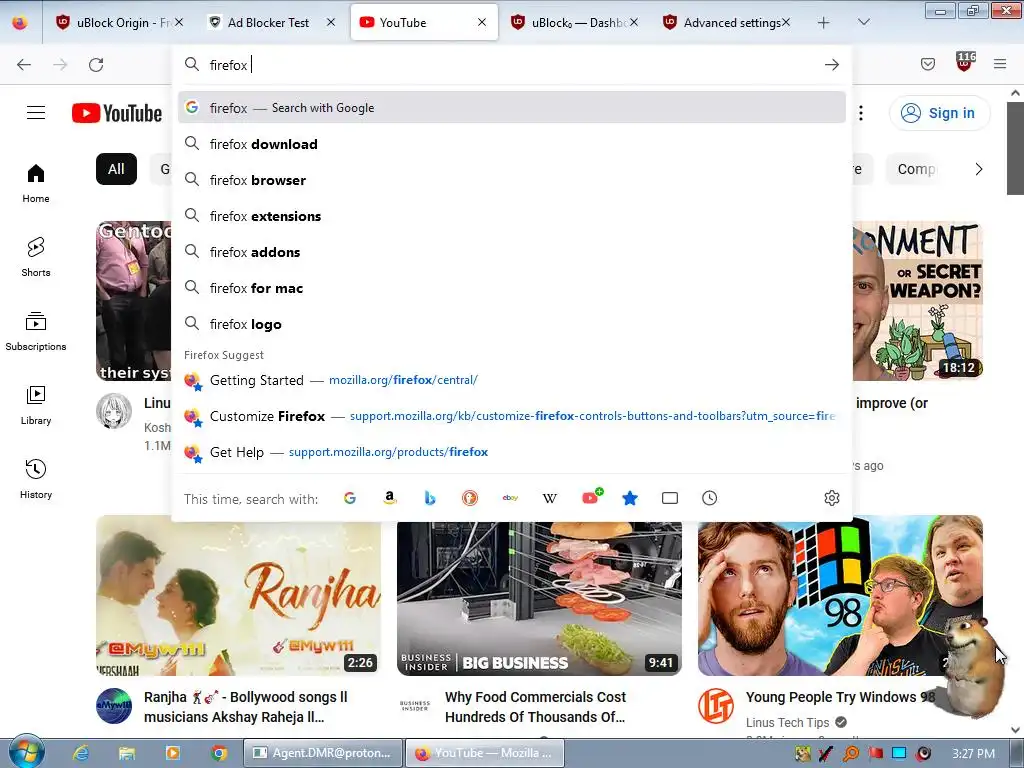Close the Ad Blocker Test tab
Viewport: 1024px width, 768px height.
[331, 22]
